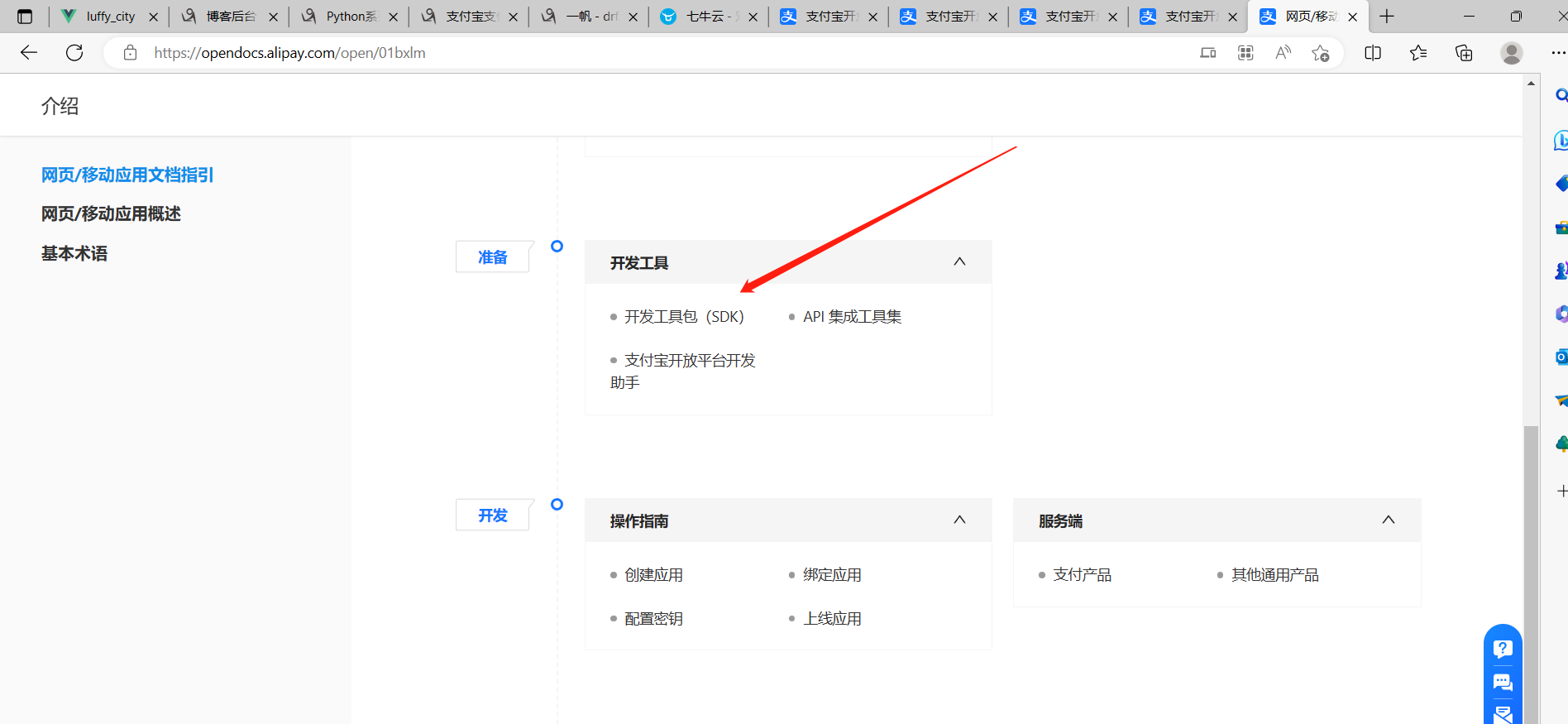Click the page vertical scrollbar thumb

(x=1531, y=574)
